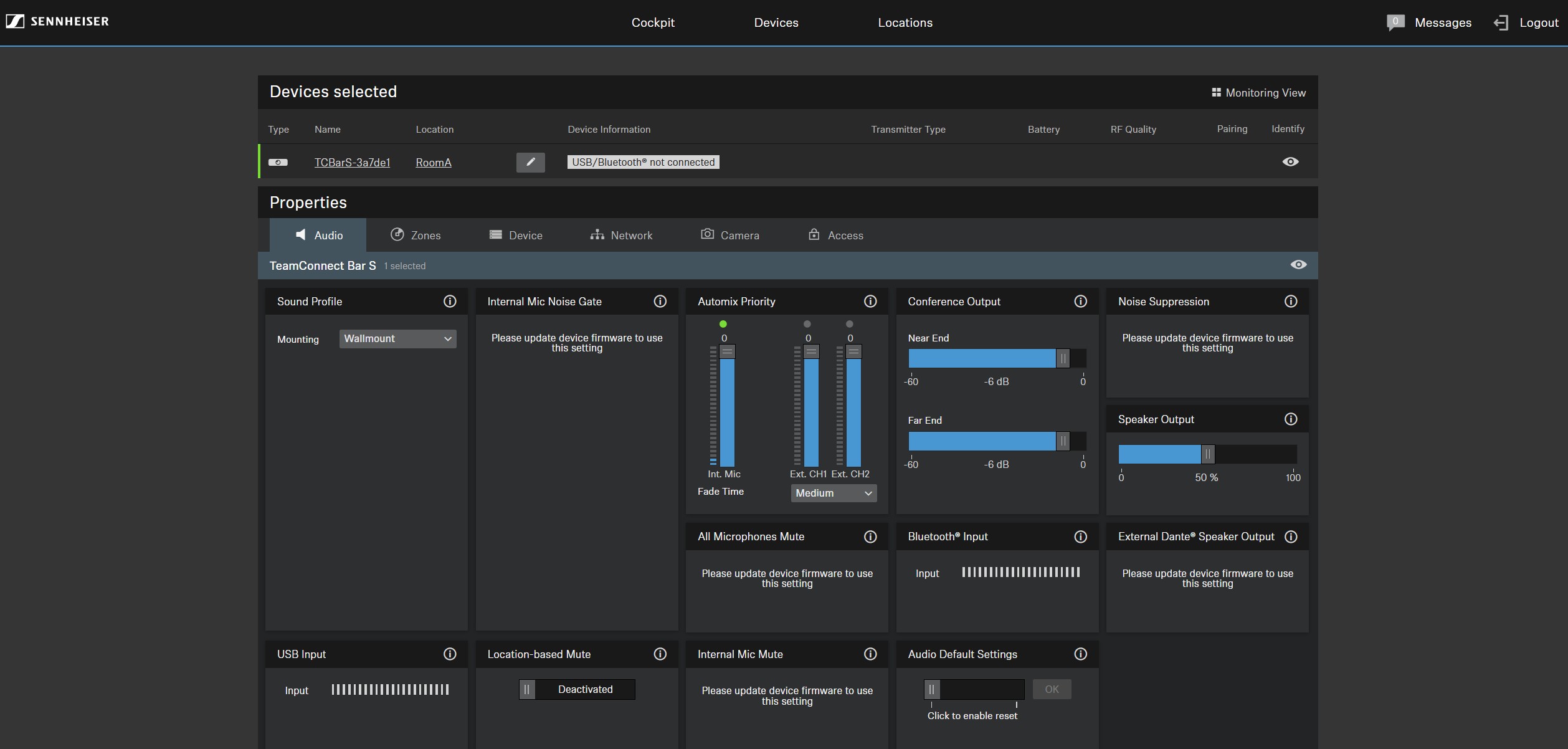Click Int. Mic automix fader handle
This screenshot has height=749, width=1568.
pos(727,351)
